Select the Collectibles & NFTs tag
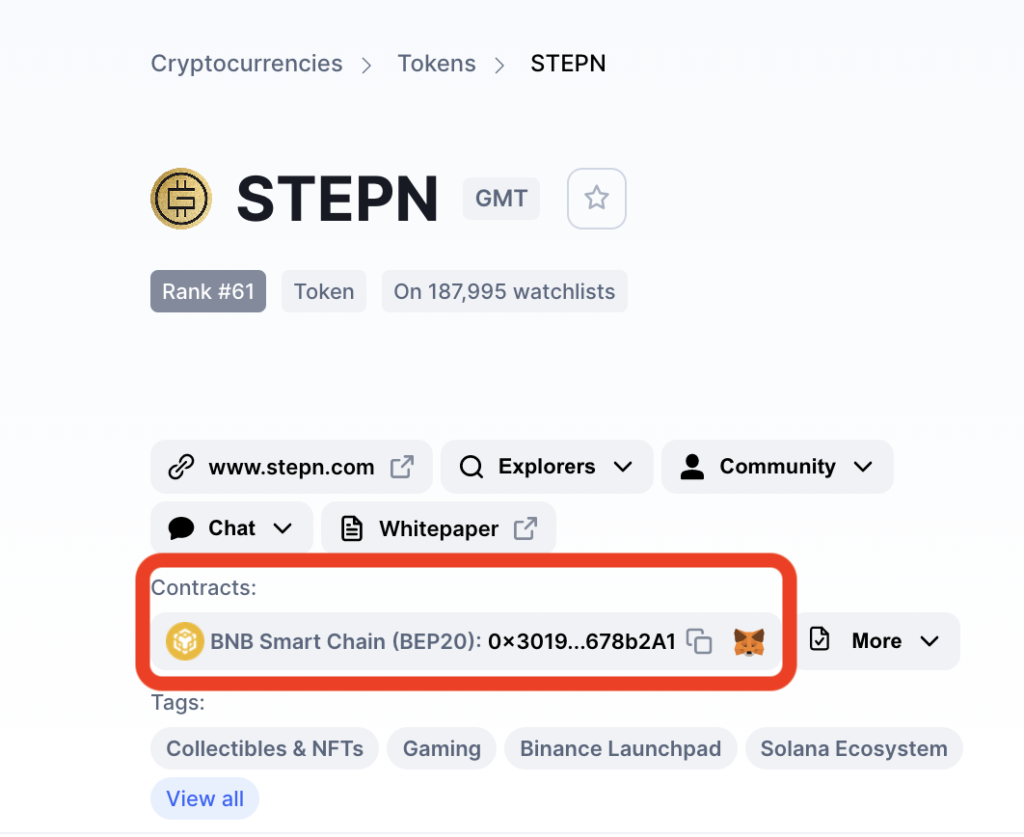 (264, 748)
